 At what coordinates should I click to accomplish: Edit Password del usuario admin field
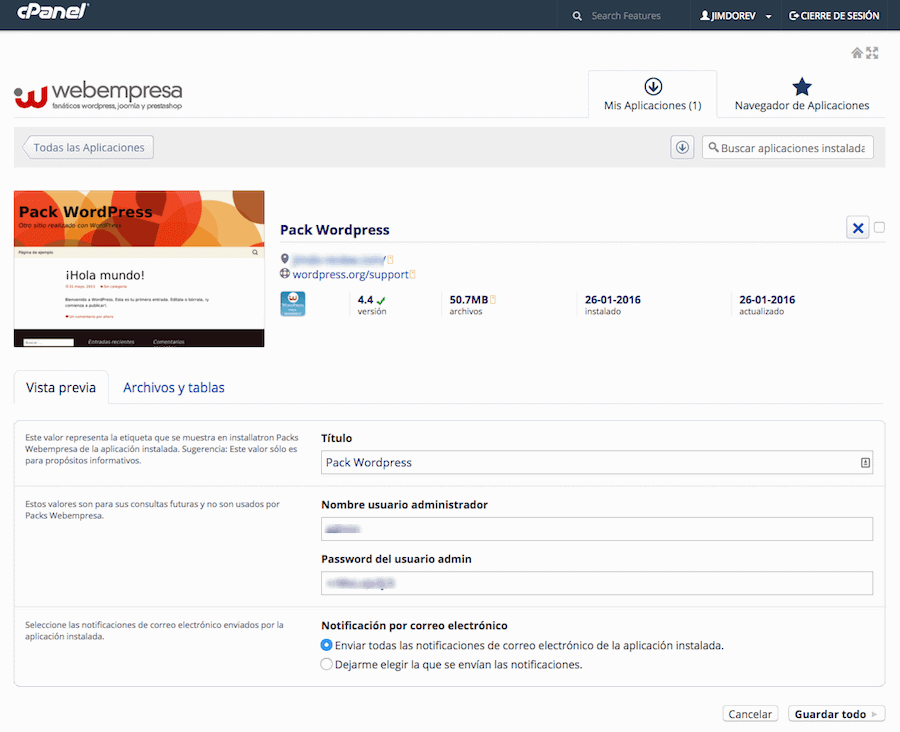pos(597,583)
